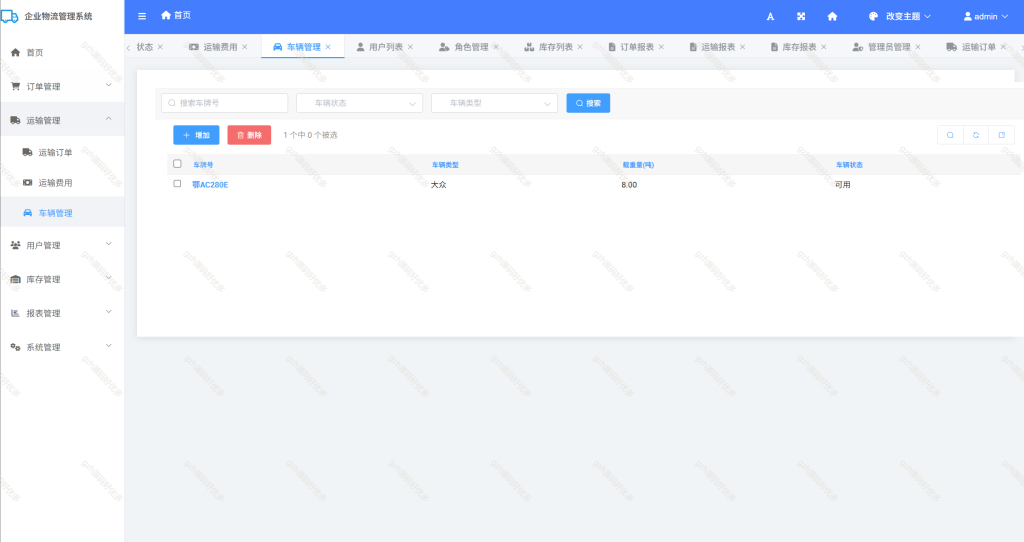Click the blue 搜索 button
Viewport: 1024px width, 542px height.
(588, 103)
